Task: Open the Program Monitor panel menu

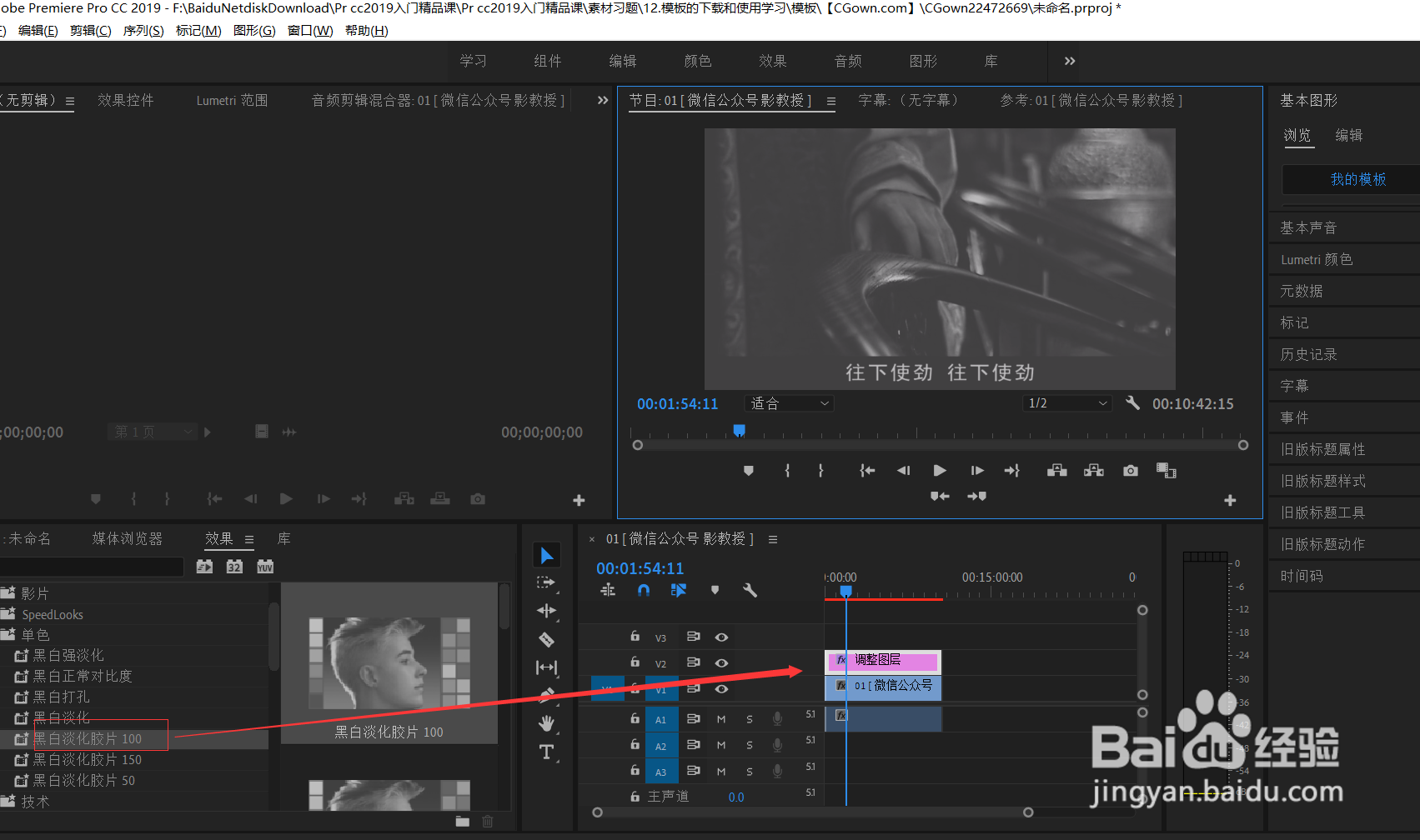Action: pyautogui.click(x=830, y=101)
